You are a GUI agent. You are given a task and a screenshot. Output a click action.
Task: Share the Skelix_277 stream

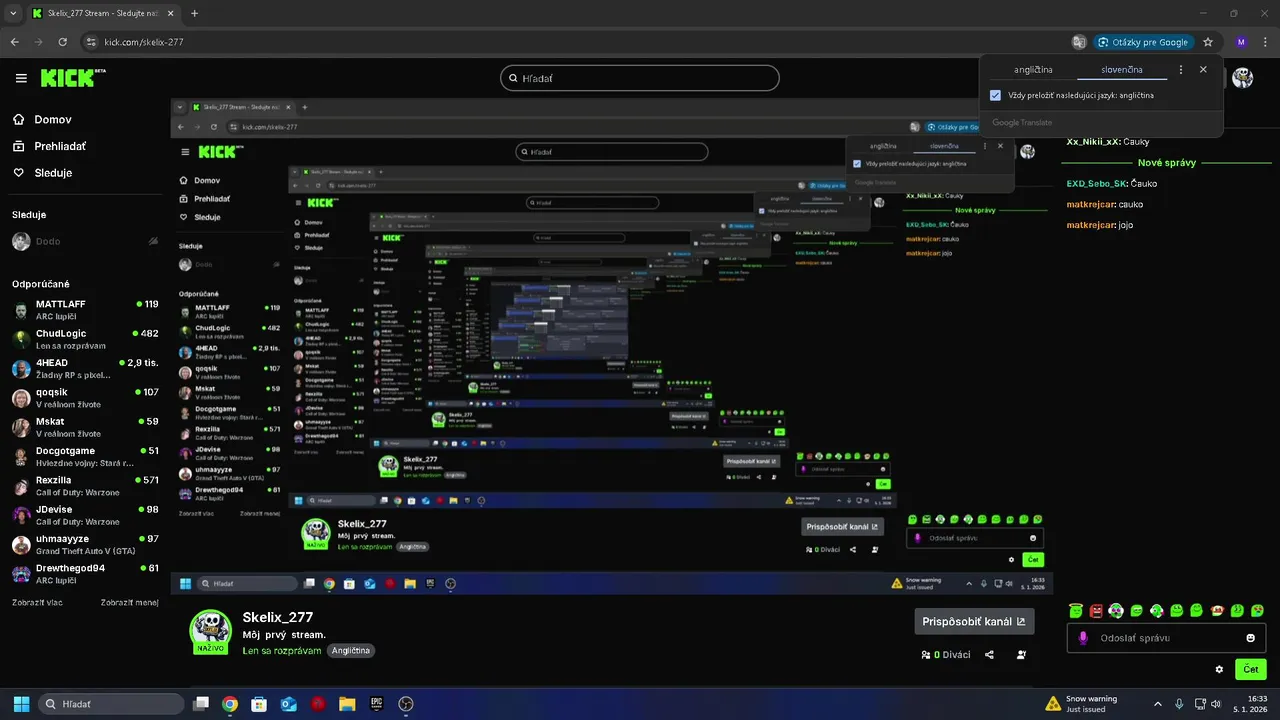coord(989,655)
